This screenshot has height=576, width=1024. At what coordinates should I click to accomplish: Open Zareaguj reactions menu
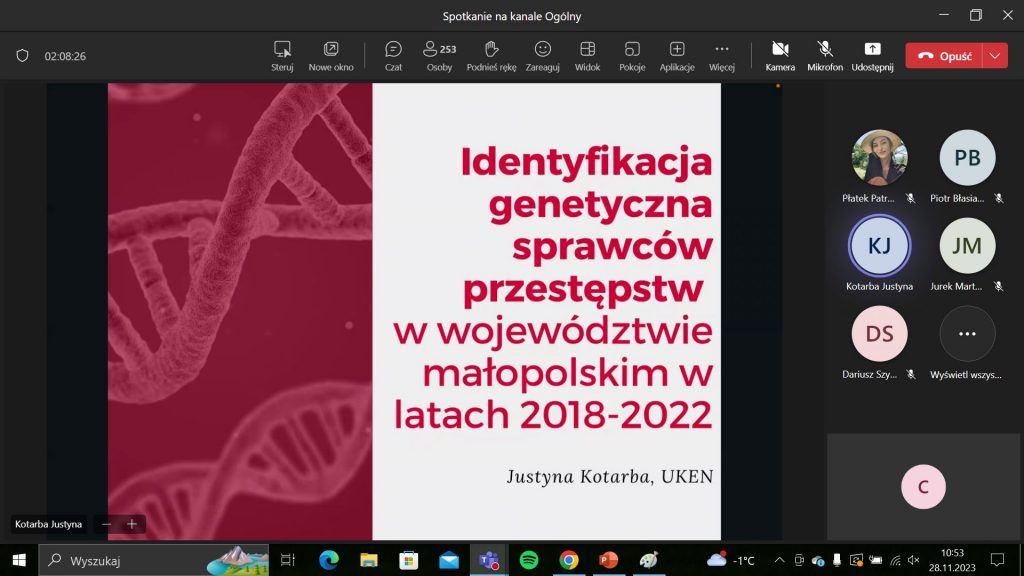[x=542, y=56]
